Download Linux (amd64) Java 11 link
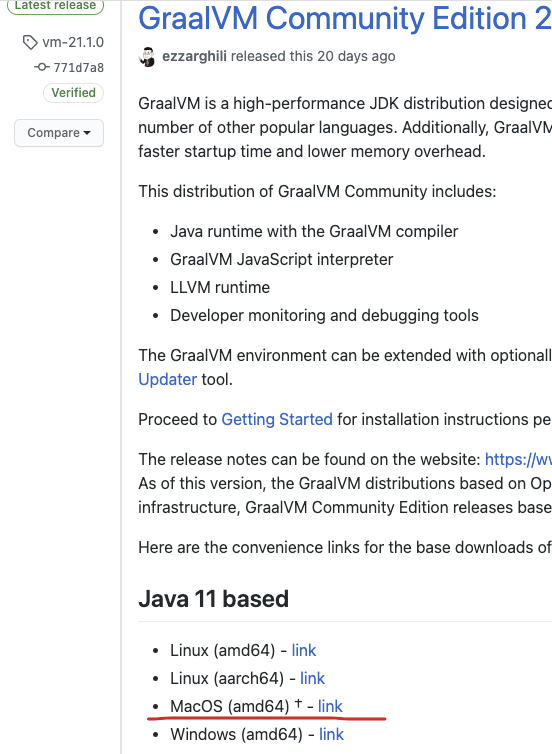Image resolution: width=552 pixels, height=754 pixels. click(x=303, y=650)
